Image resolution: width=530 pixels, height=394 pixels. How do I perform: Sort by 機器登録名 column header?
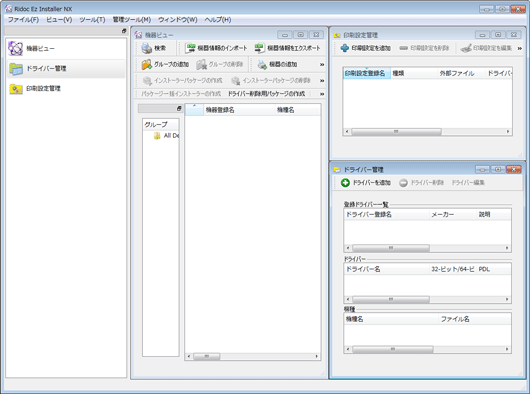[239, 110]
